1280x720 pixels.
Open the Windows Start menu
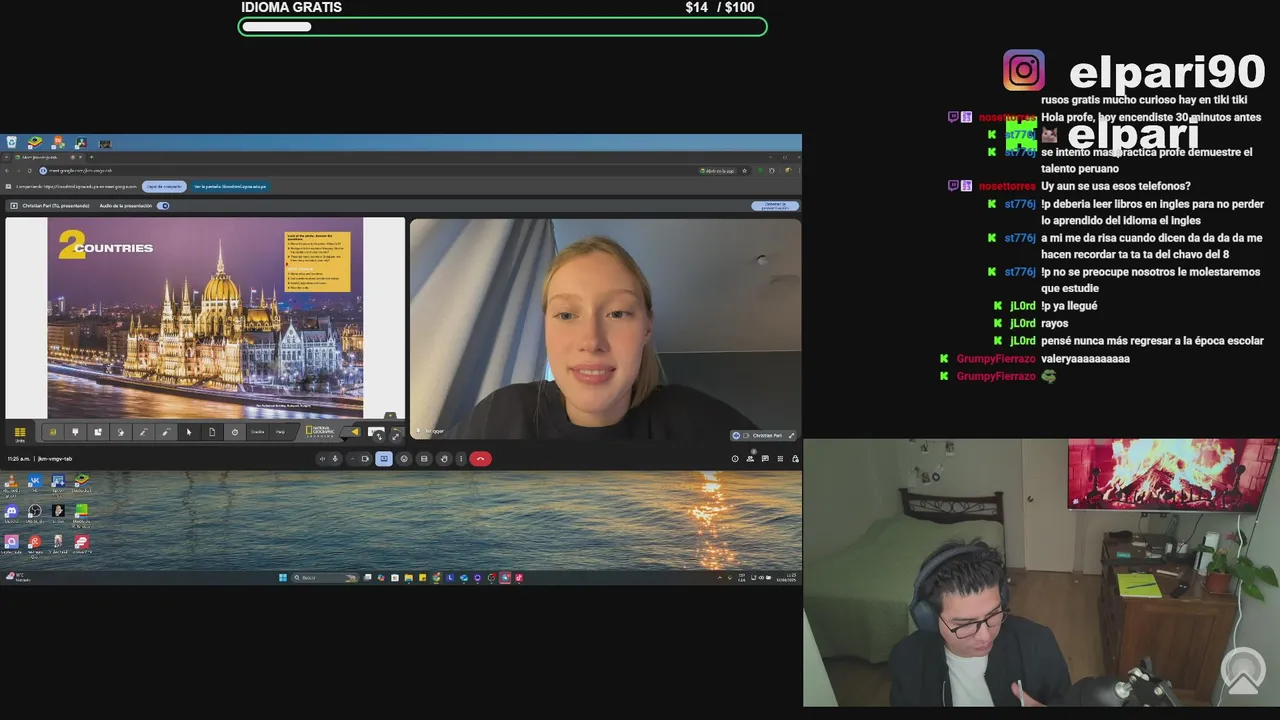click(x=283, y=578)
